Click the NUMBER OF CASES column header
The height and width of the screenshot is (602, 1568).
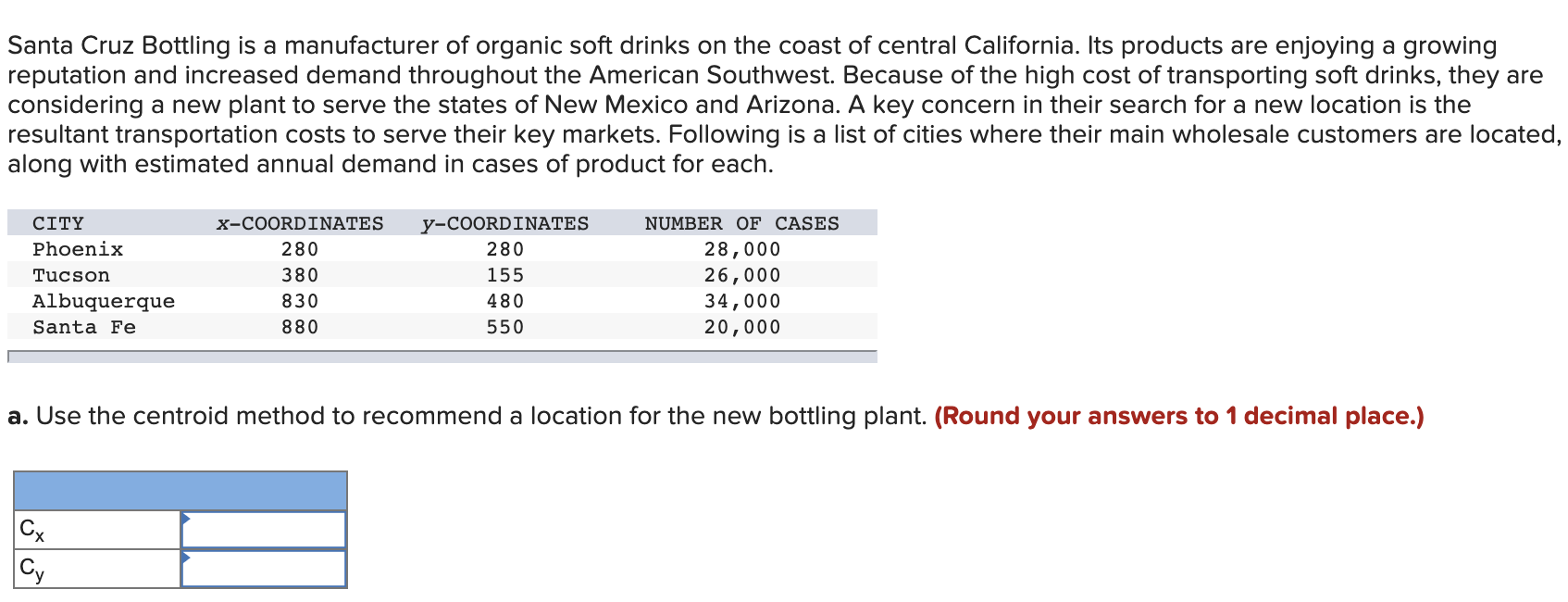click(742, 222)
